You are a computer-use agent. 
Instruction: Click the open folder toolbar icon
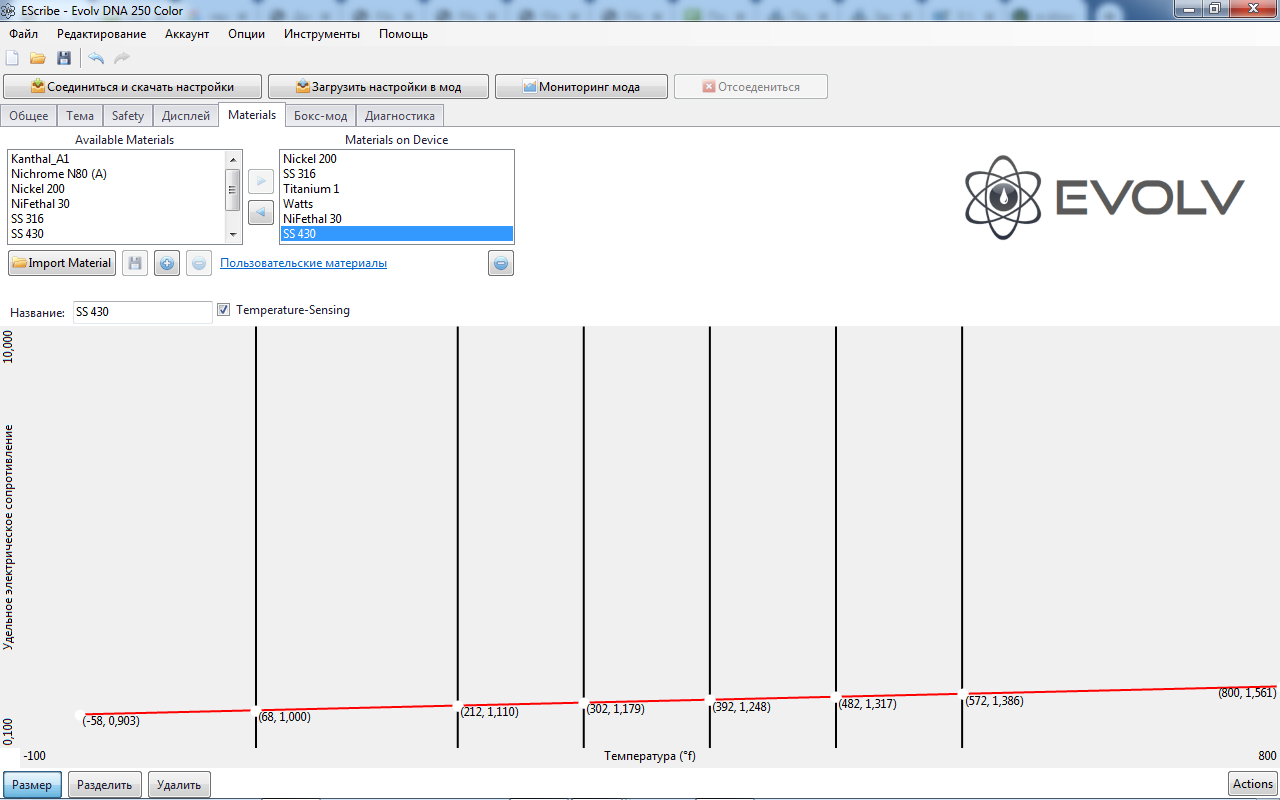tap(38, 58)
